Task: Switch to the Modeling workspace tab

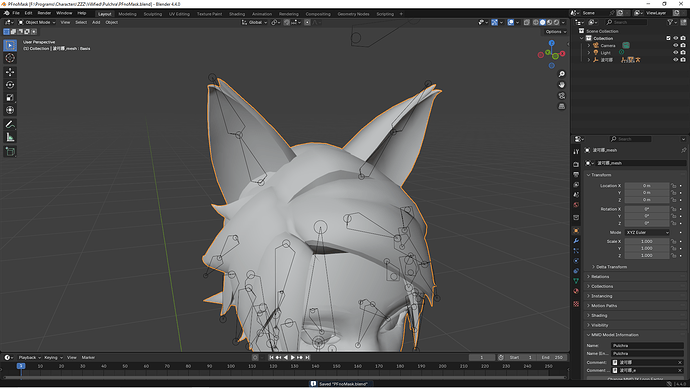Action: [127, 14]
